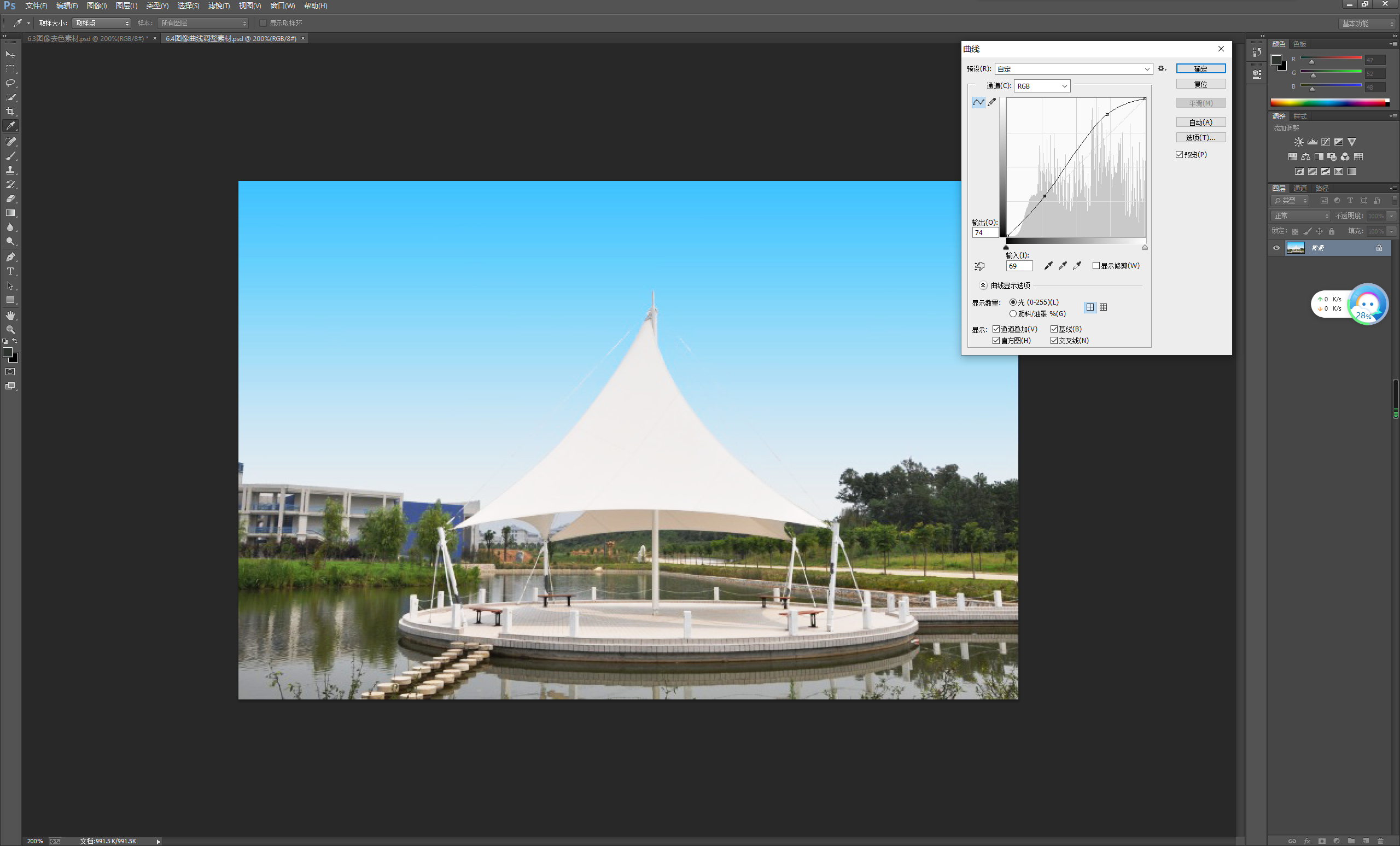Screen dimensions: 1400x846
Task: Toggle Quick Mask mode icon
Action: pyautogui.click(x=10, y=371)
